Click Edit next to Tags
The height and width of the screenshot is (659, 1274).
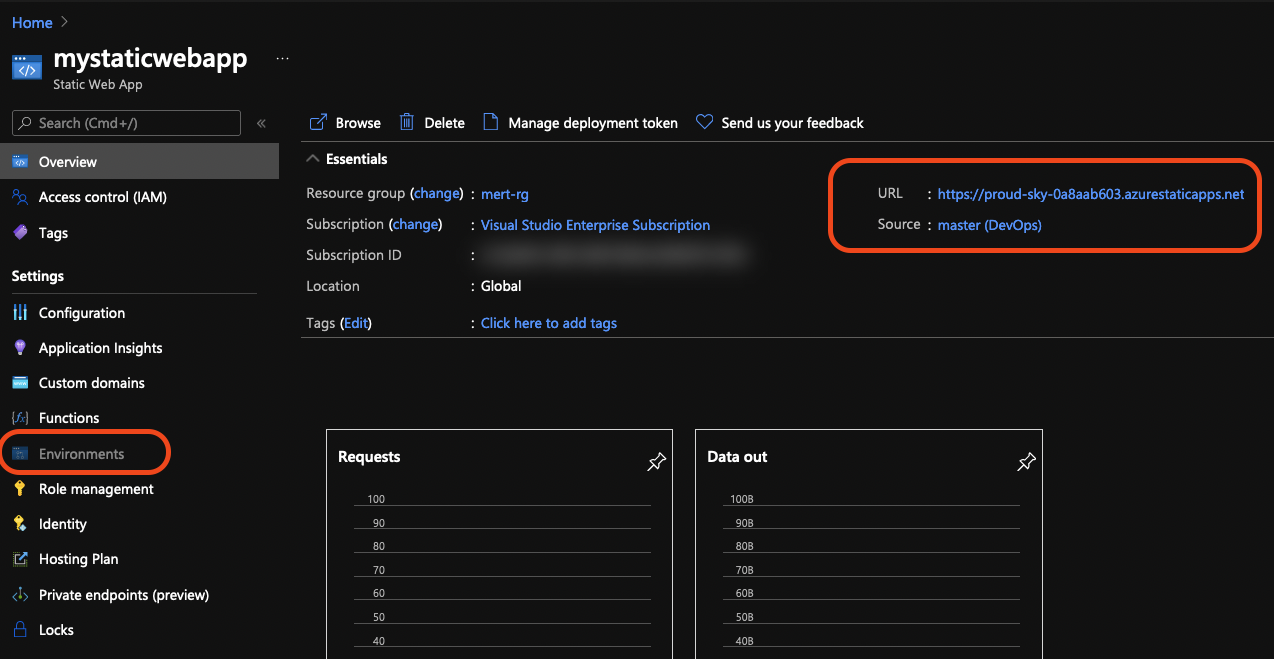[x=356, y=323]
